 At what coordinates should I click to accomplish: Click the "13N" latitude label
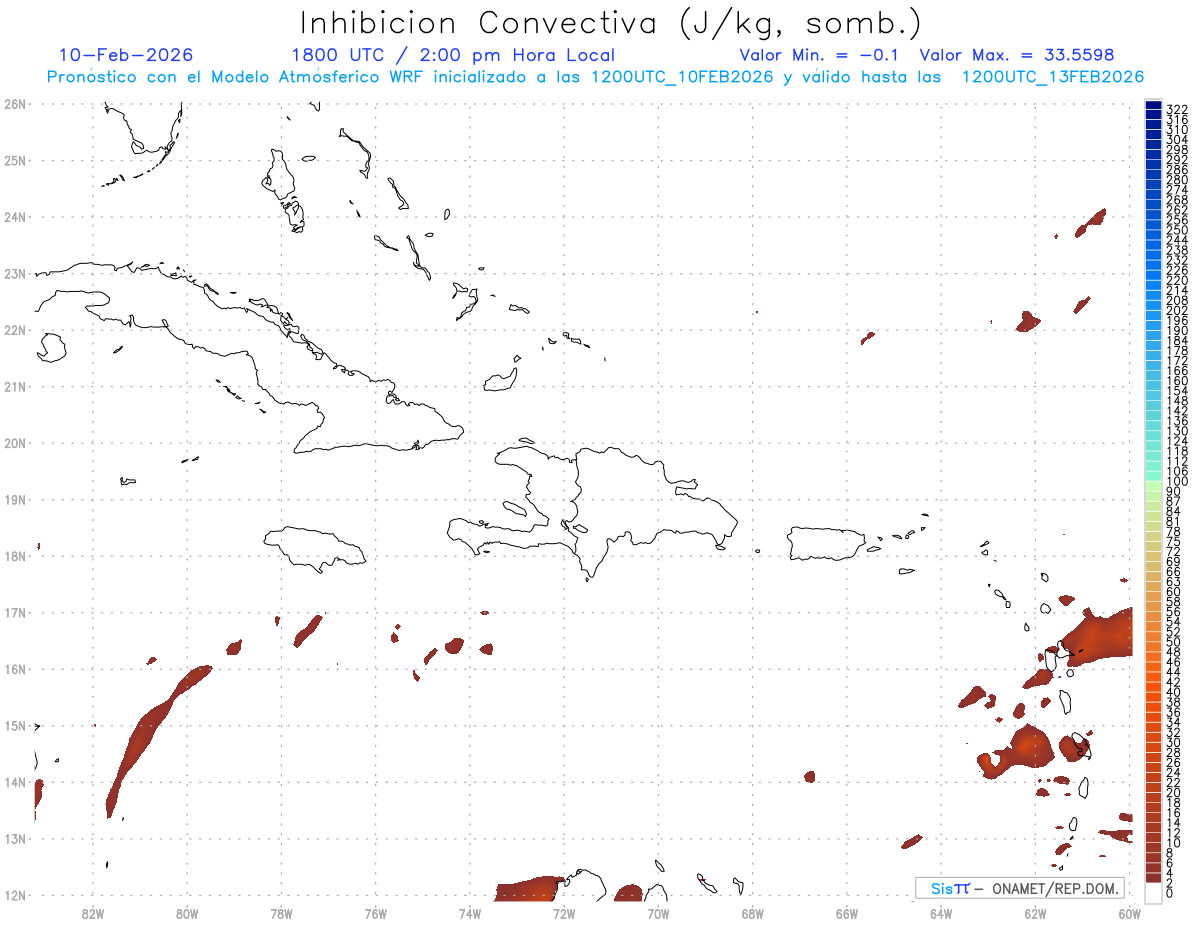coord(14,838)
